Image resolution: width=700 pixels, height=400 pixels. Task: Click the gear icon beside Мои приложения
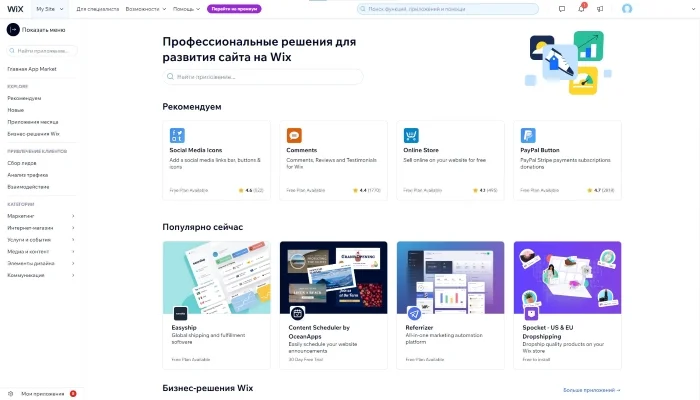10,394
